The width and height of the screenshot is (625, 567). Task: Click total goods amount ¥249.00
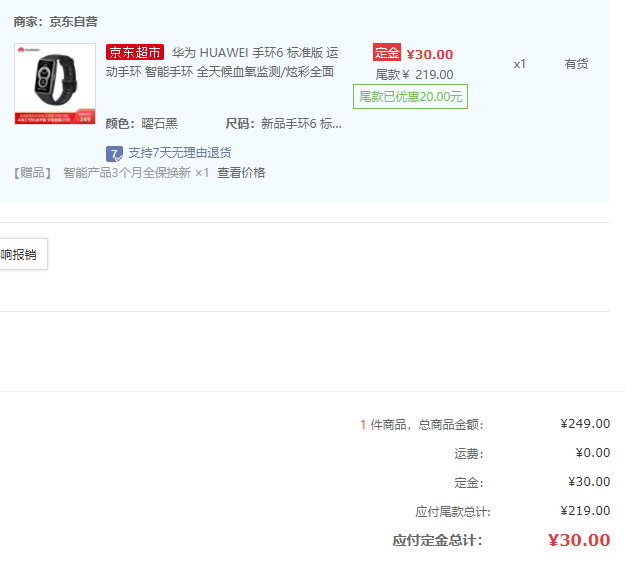coord(585,423)
